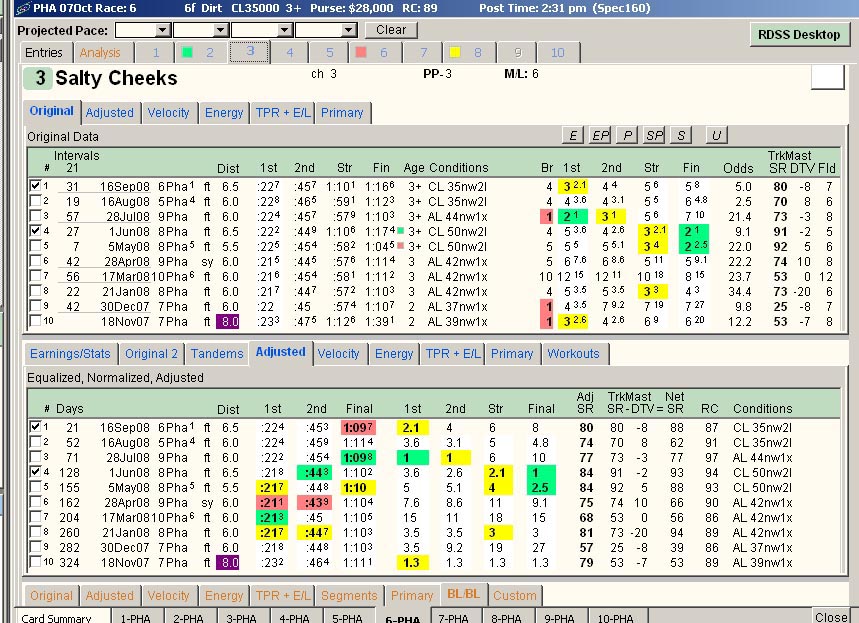The height and width of the screenshot is (623, 859).
Task: Uncheck line 4 (1Jun08) in Original Data
Action: click(36, 231)
